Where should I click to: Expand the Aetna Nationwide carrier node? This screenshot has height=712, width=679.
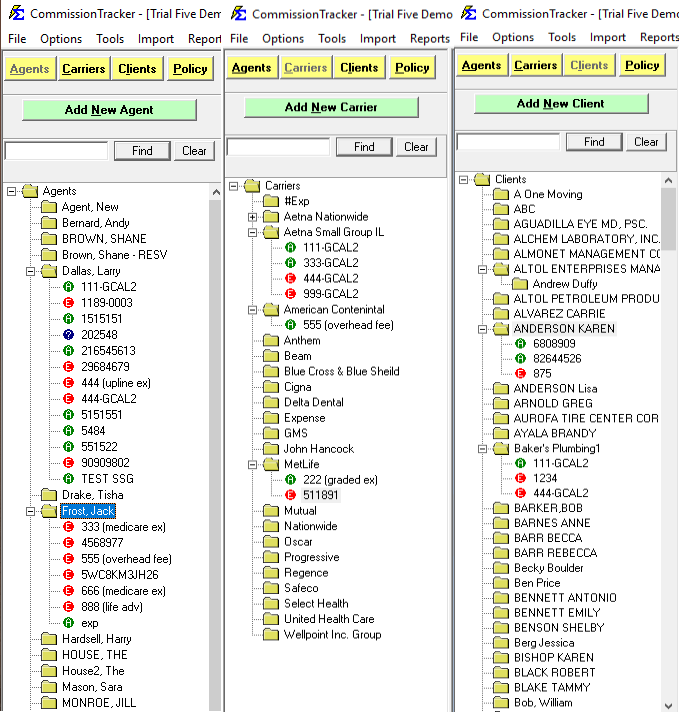click(x=253, y=217)
